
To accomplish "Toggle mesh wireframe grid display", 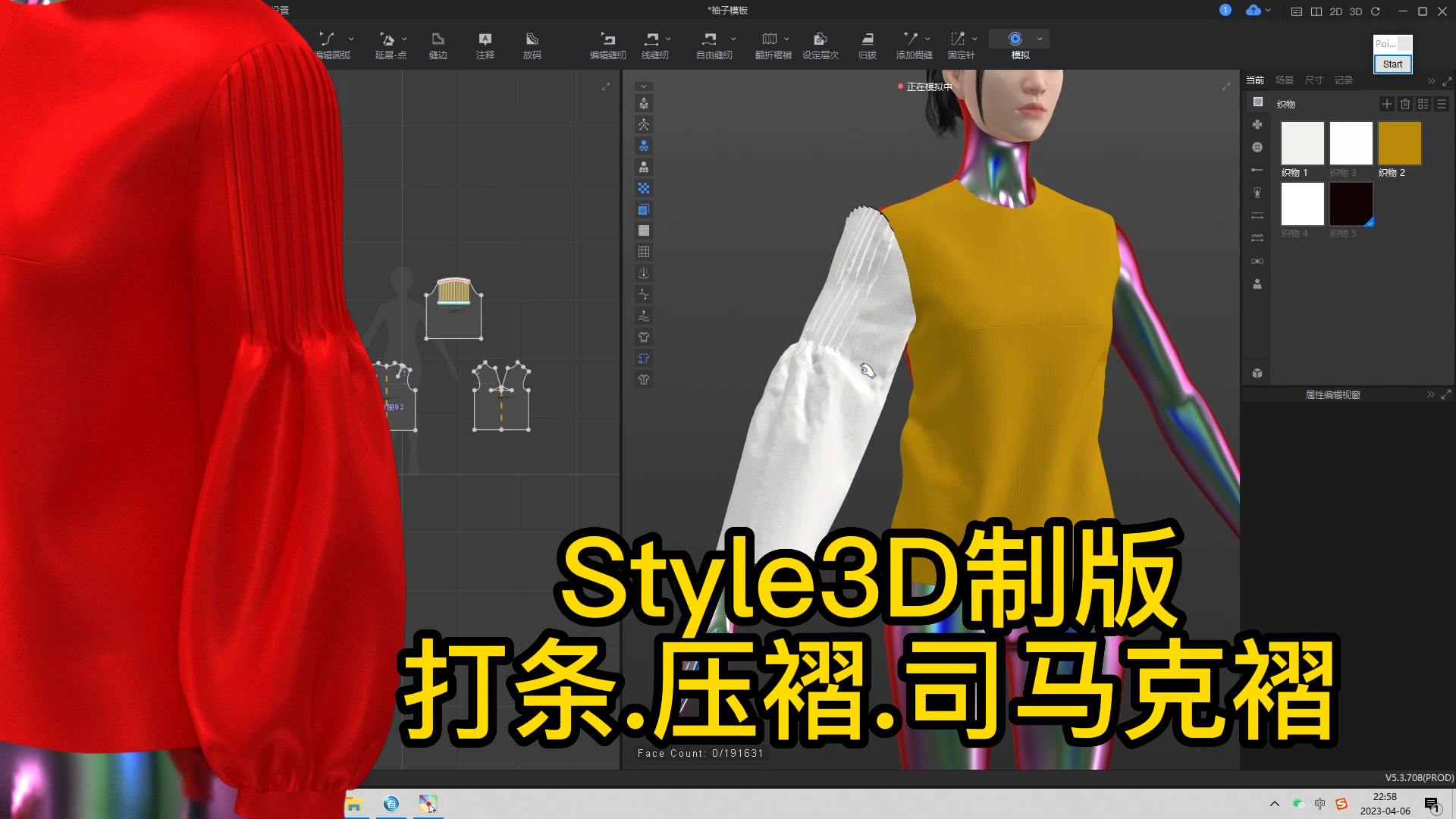I will [643, 253].
